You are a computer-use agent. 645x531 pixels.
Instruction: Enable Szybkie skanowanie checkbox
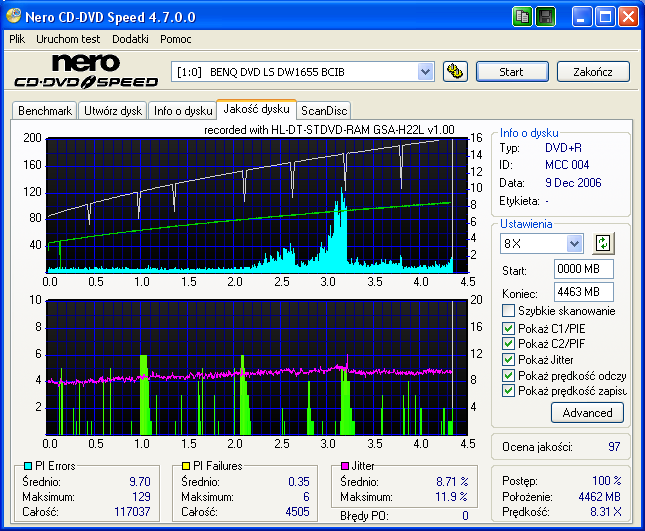click(509, 311)
